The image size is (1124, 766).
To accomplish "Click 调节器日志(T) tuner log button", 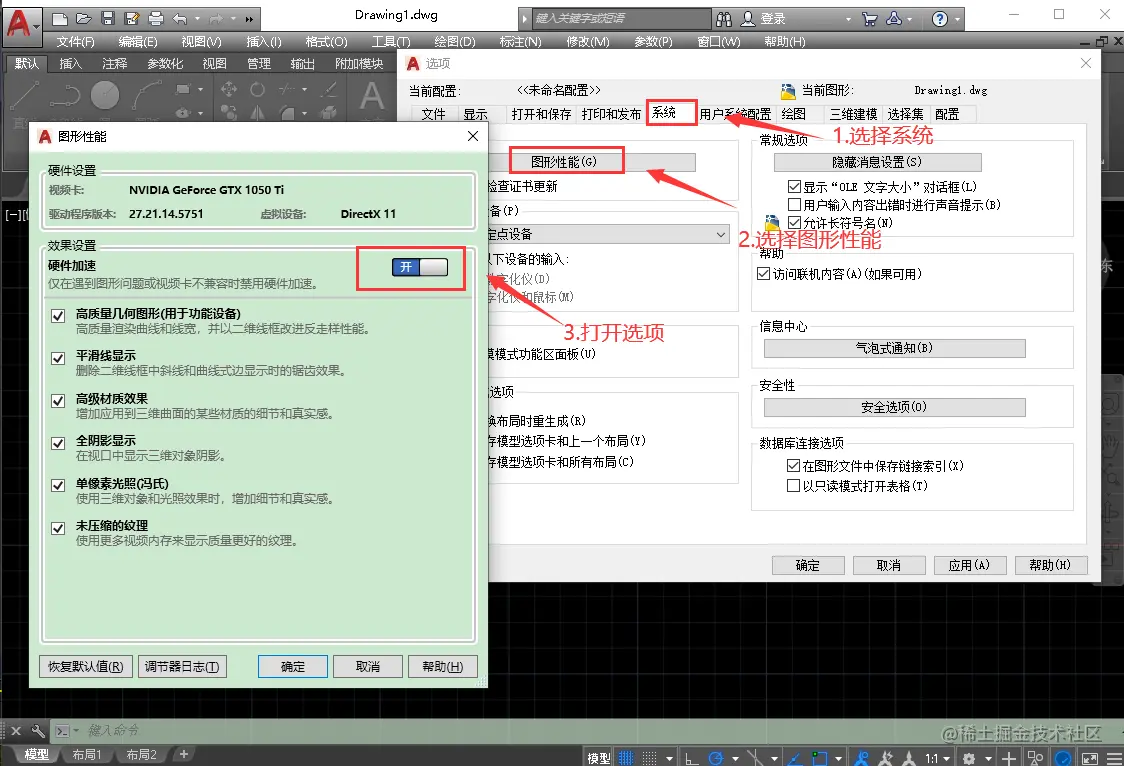I will [182, 666].
